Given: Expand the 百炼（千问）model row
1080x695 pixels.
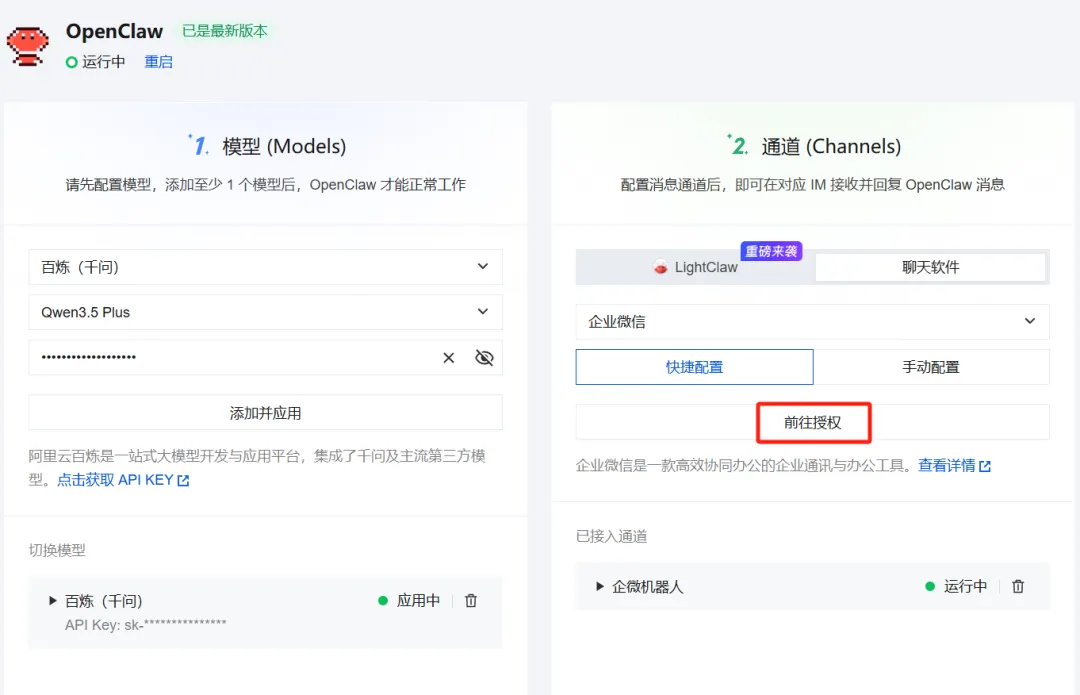Looking at the screenshot, I should 52,601.
